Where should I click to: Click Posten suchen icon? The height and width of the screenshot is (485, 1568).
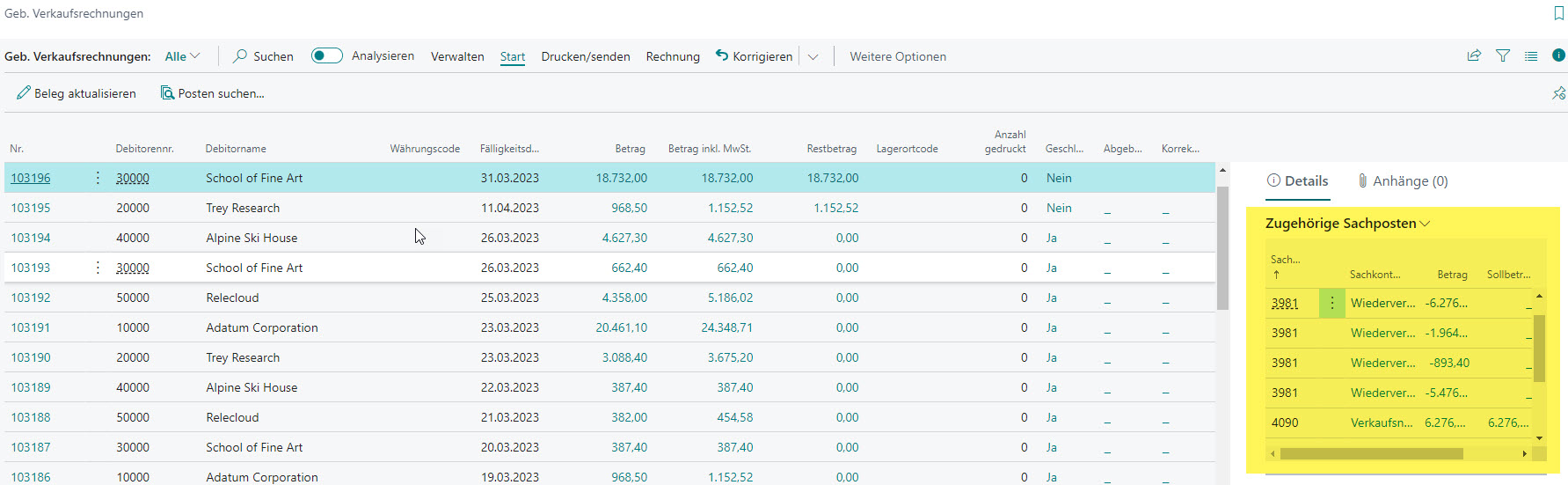[x=167, y=92]
